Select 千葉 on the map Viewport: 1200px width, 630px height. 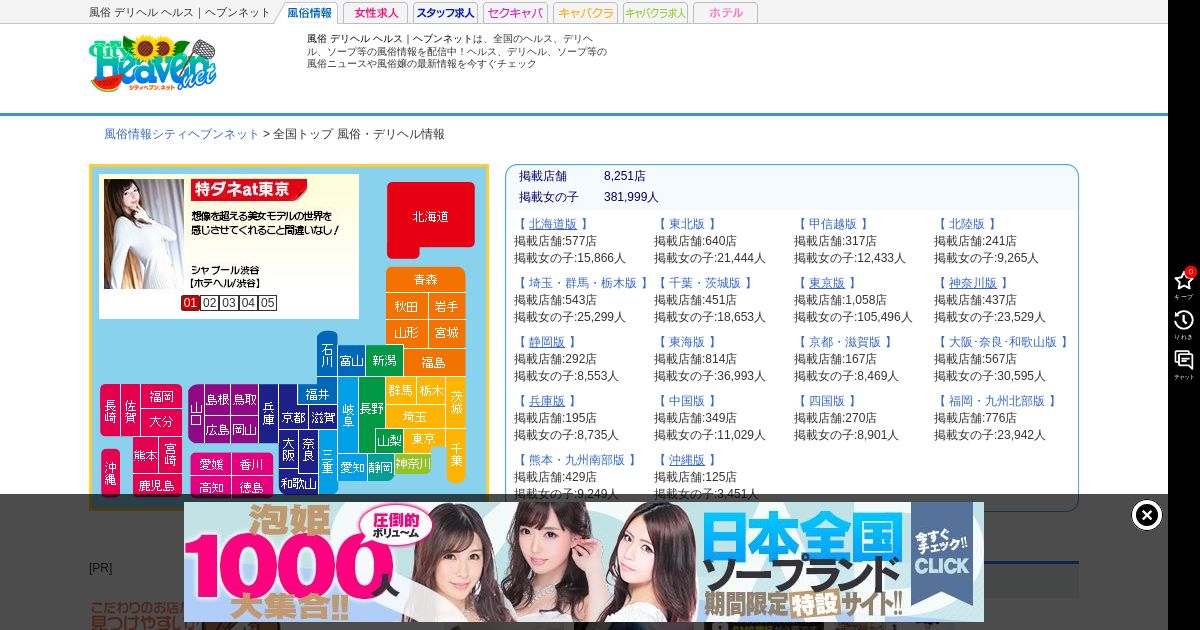(x=456, y=455)
